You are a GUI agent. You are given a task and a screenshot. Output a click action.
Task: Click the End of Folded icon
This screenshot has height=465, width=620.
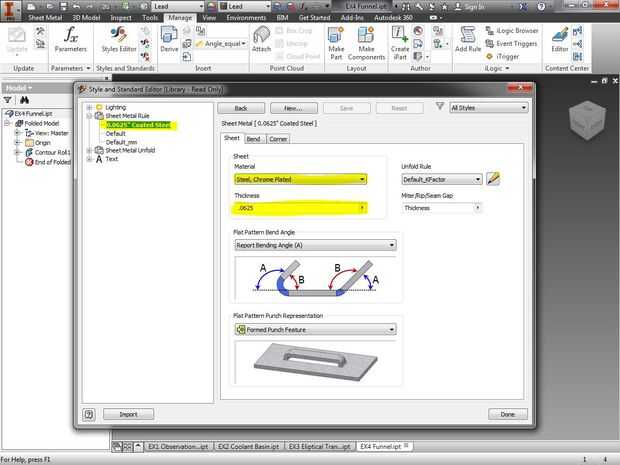click(29, 162)
